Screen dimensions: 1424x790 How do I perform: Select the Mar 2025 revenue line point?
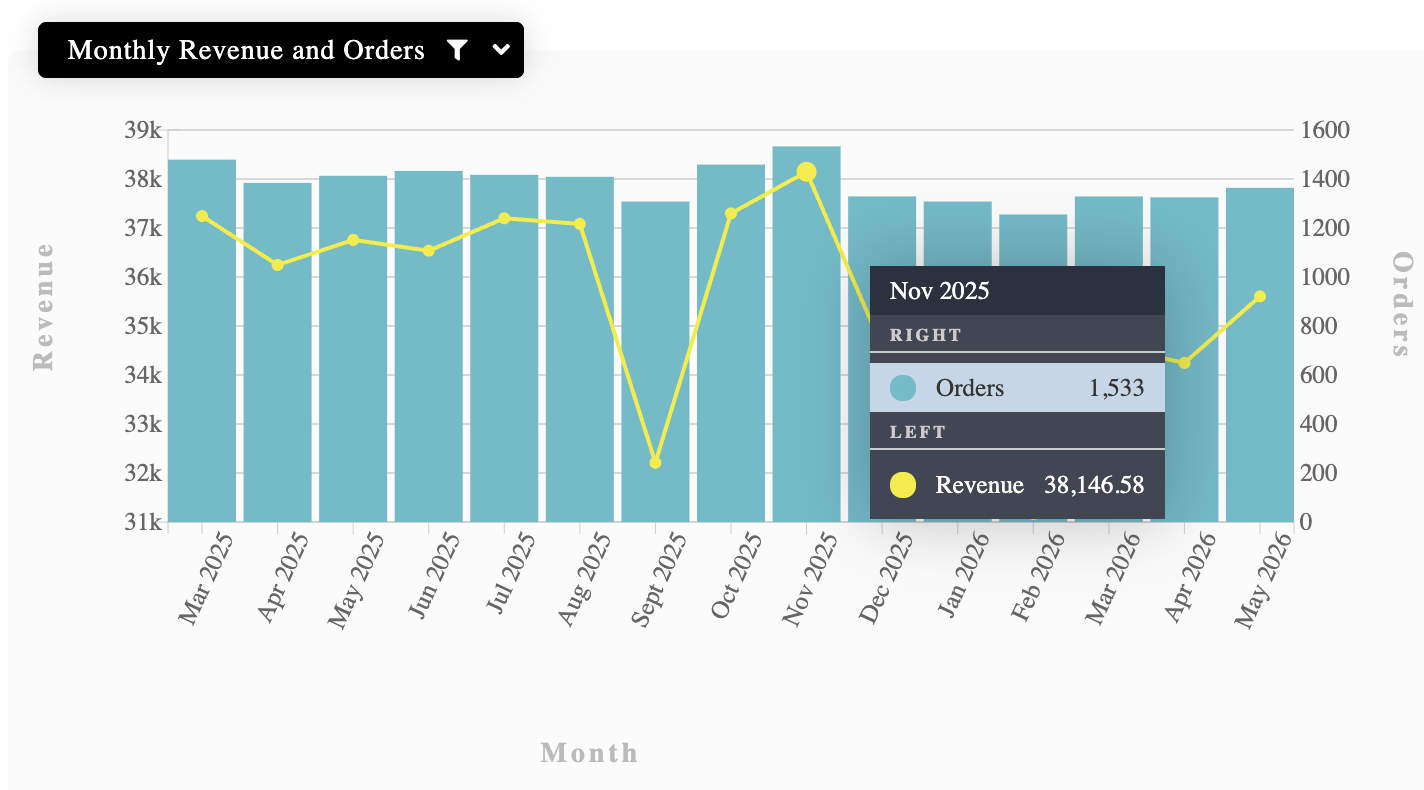point(202,216)
